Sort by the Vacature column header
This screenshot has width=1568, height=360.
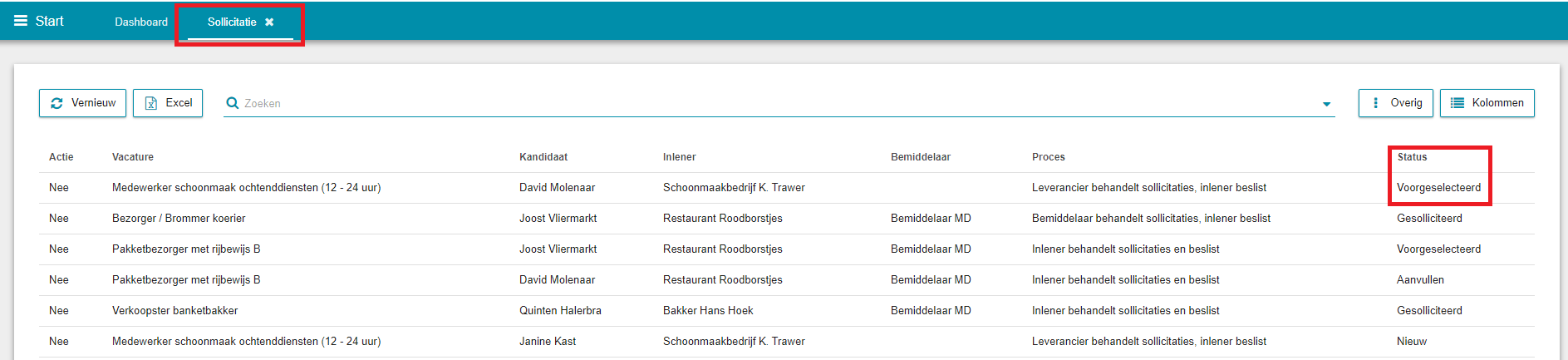[133, 157]
